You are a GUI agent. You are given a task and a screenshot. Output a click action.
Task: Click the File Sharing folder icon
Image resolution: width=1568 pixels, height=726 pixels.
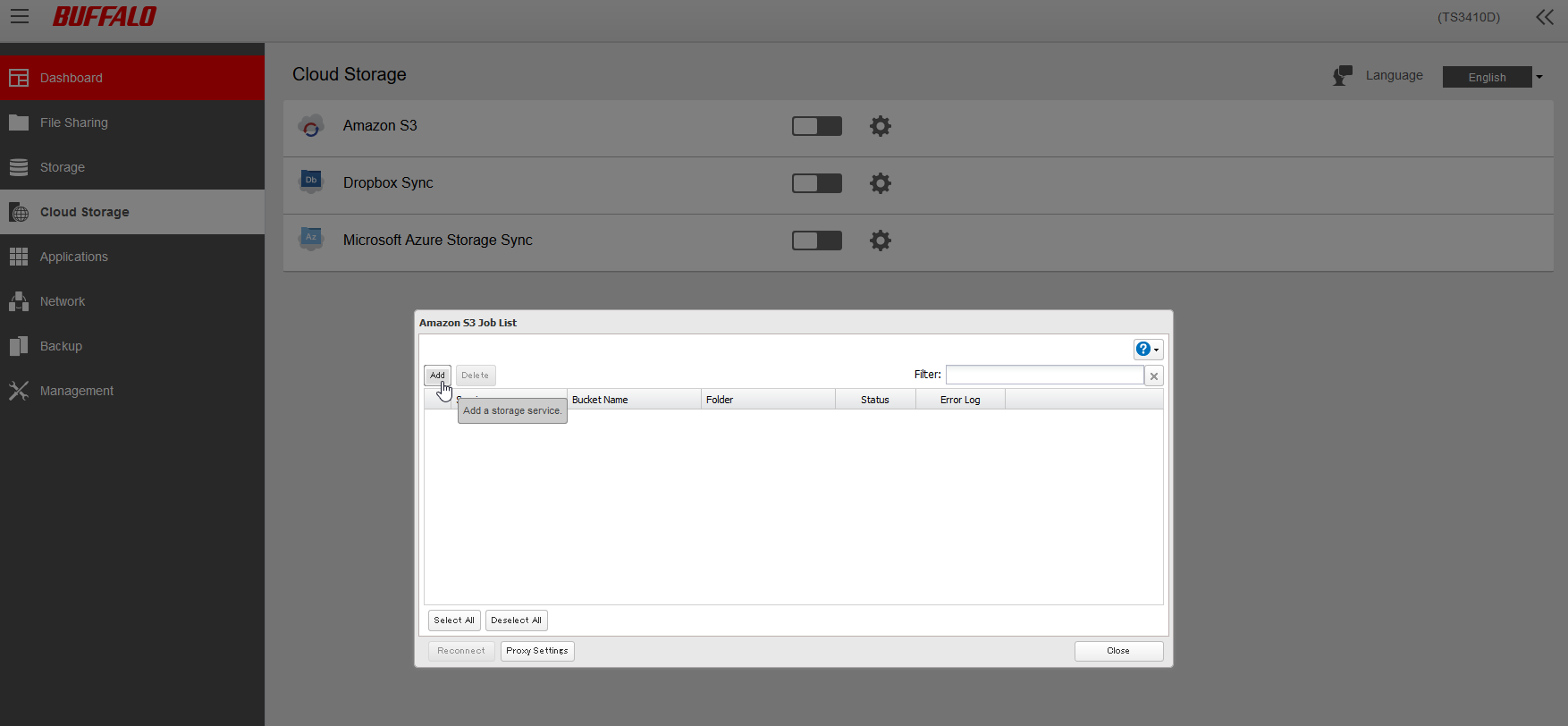pyautogui.click(x=19, y=122)
